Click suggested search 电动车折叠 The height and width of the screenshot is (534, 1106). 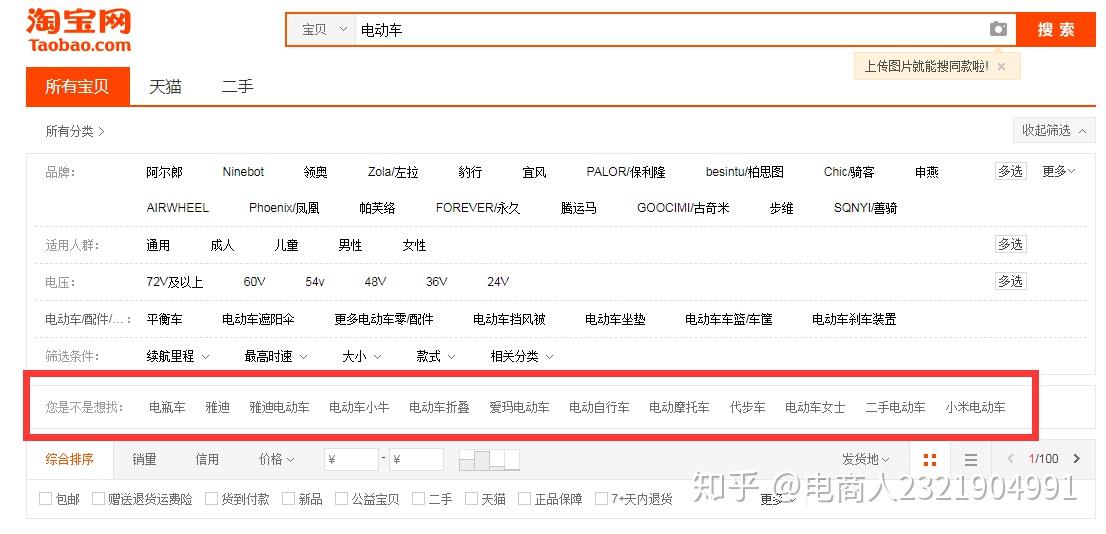[439, 408]
